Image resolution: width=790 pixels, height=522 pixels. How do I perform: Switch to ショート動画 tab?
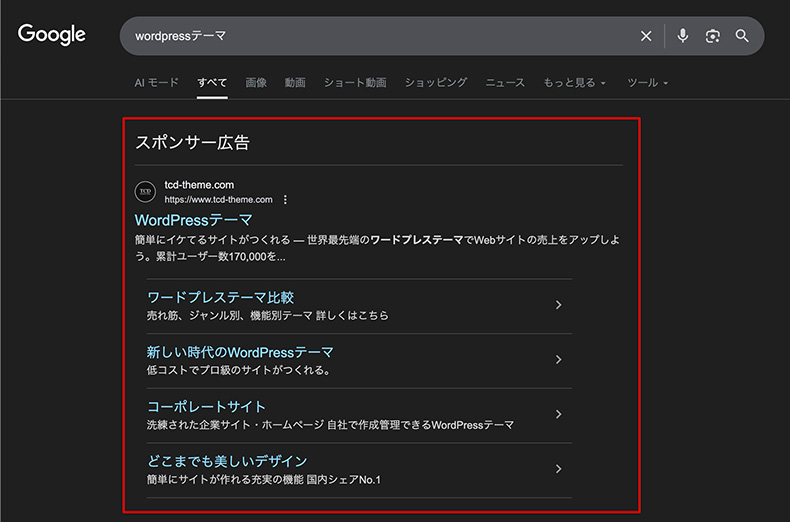355,83
